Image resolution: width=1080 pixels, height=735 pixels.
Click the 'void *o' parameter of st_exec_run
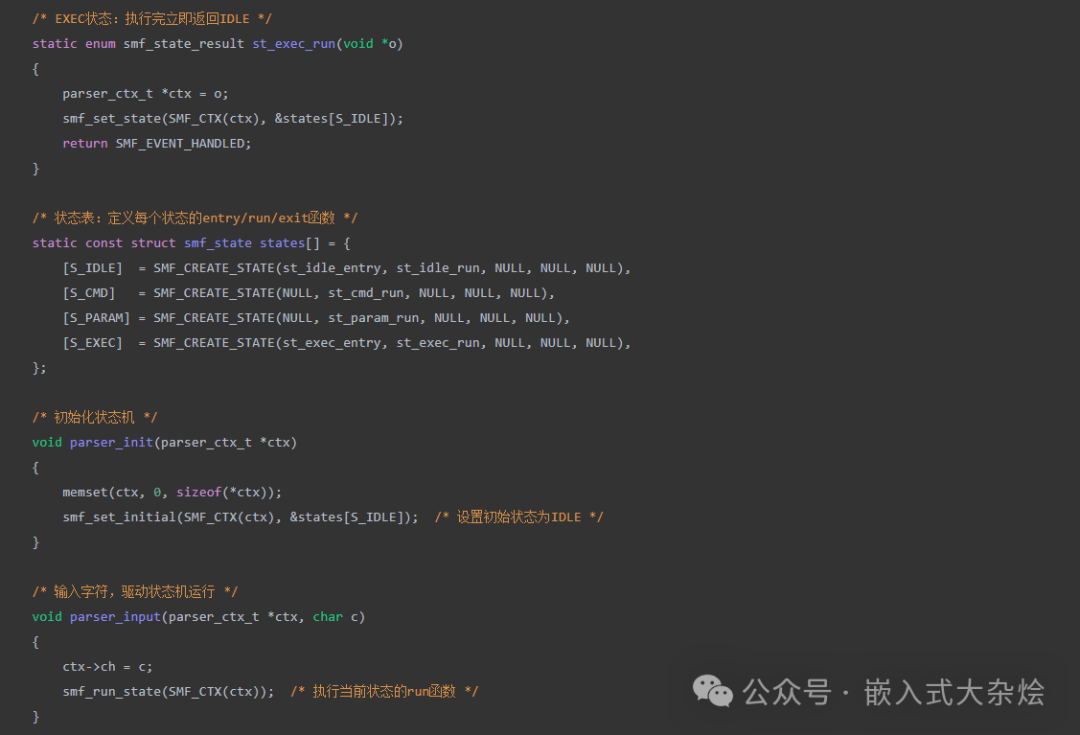tap(370, 43)
